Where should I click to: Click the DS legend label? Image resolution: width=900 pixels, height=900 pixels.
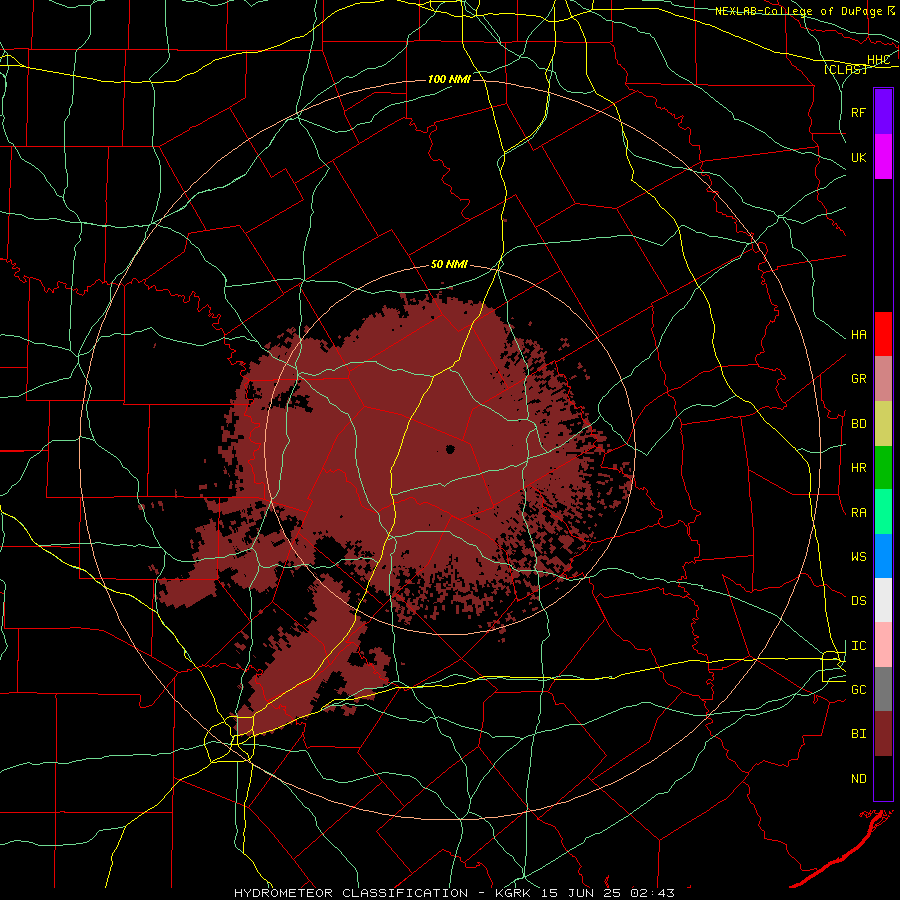click(x=859, y=601)
